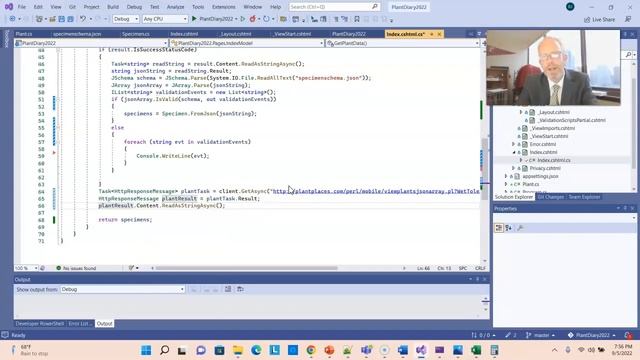Switch to the _Layout.cshtml editor tab

(236, 34)
